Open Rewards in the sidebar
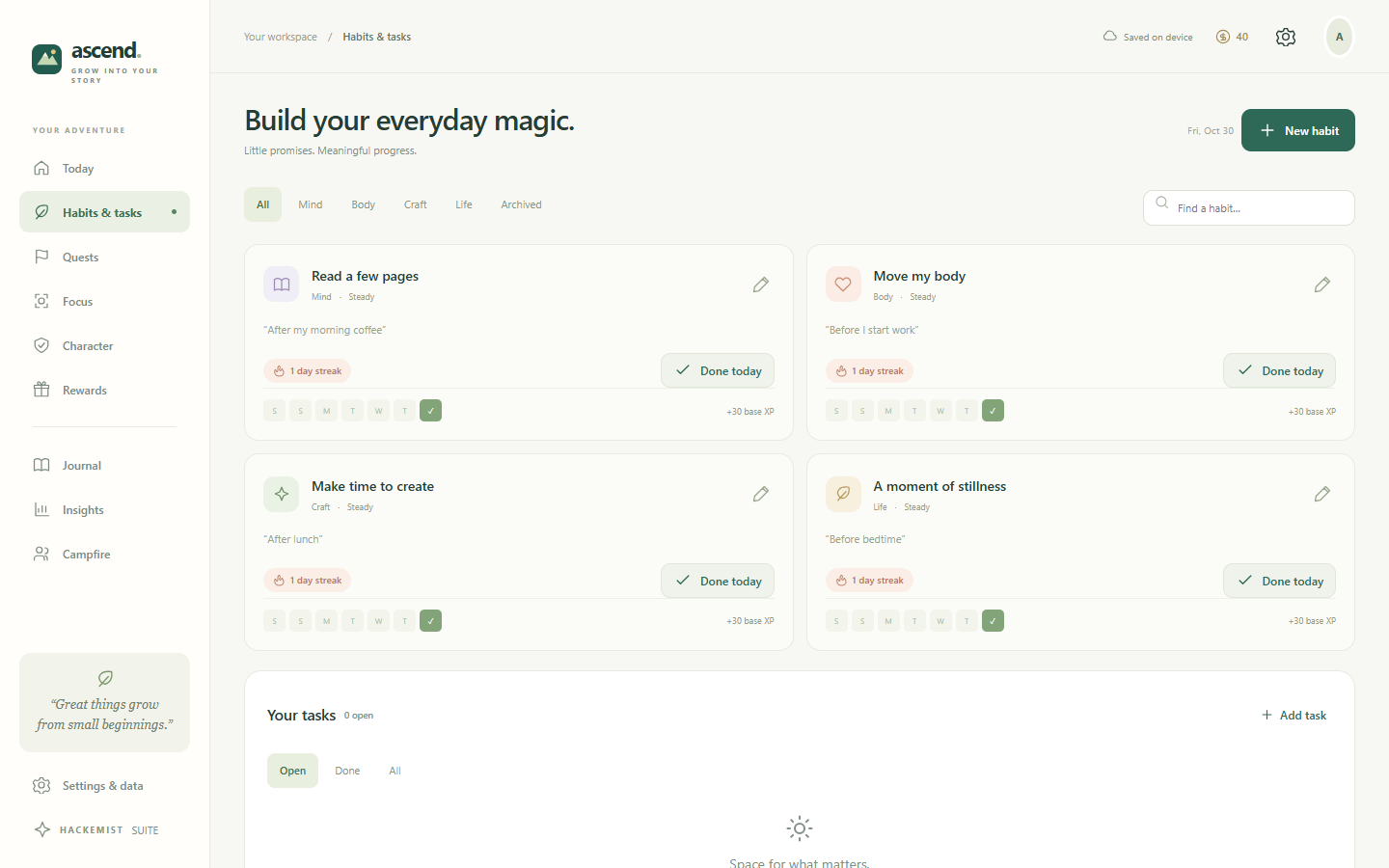Viewport: 1389px width, 868px height. pyautogui.click(x=104, y=390)
